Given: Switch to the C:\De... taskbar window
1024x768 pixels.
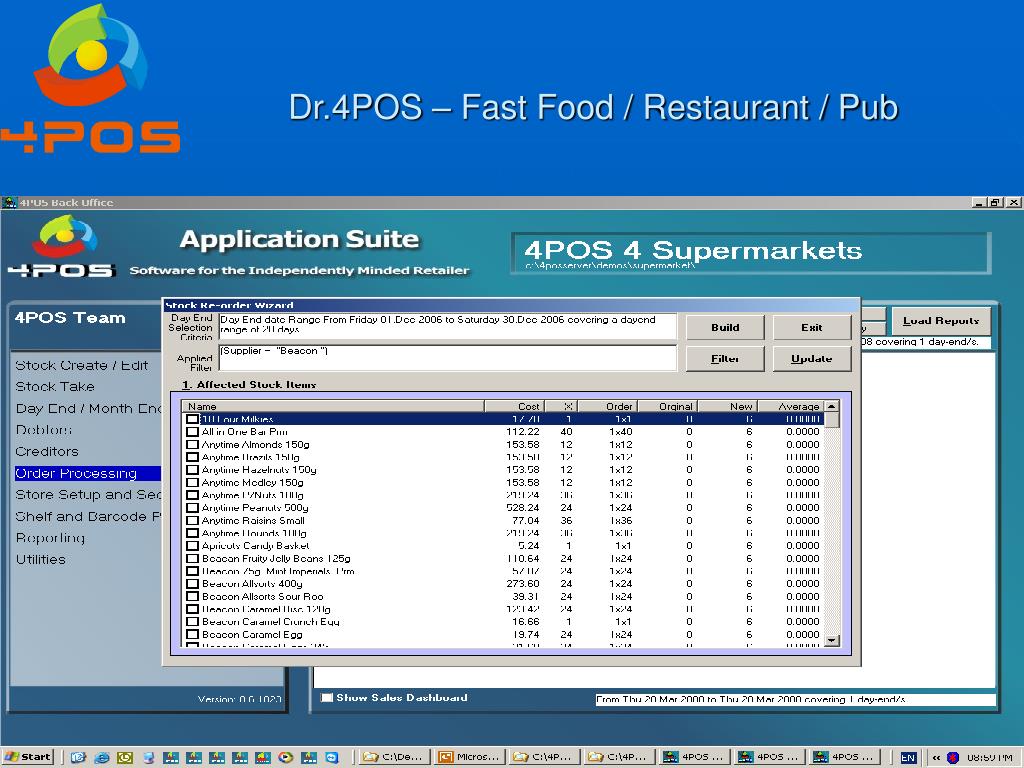Looking at the screenshot, I should tap(394, 757).
